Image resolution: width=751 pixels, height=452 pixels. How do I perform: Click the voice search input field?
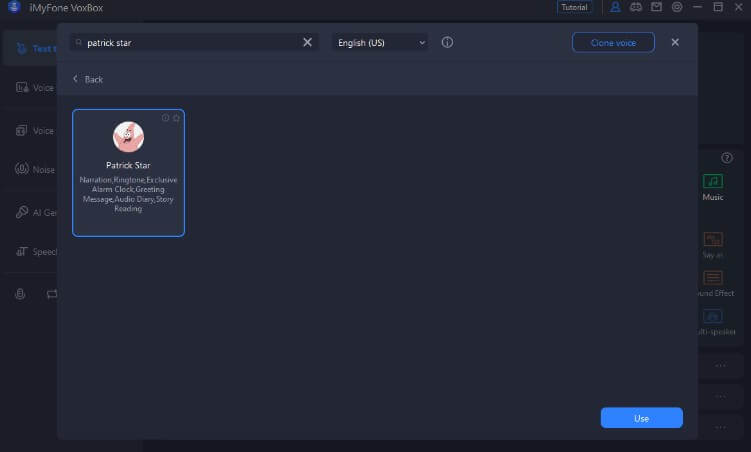(x=192, y=43)
